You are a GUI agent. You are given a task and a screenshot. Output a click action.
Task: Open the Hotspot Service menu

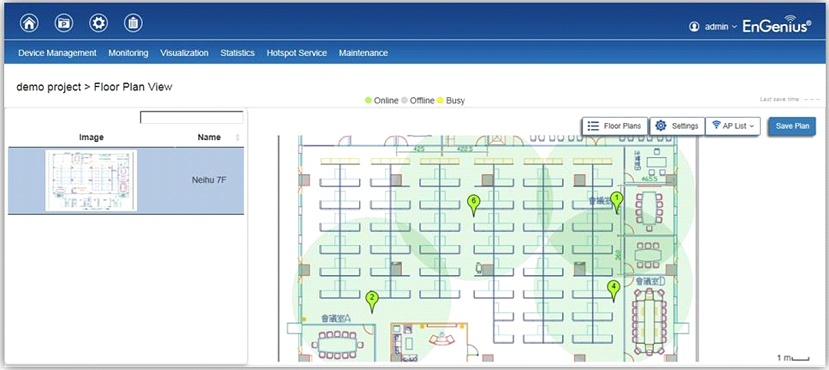(297, 53)
